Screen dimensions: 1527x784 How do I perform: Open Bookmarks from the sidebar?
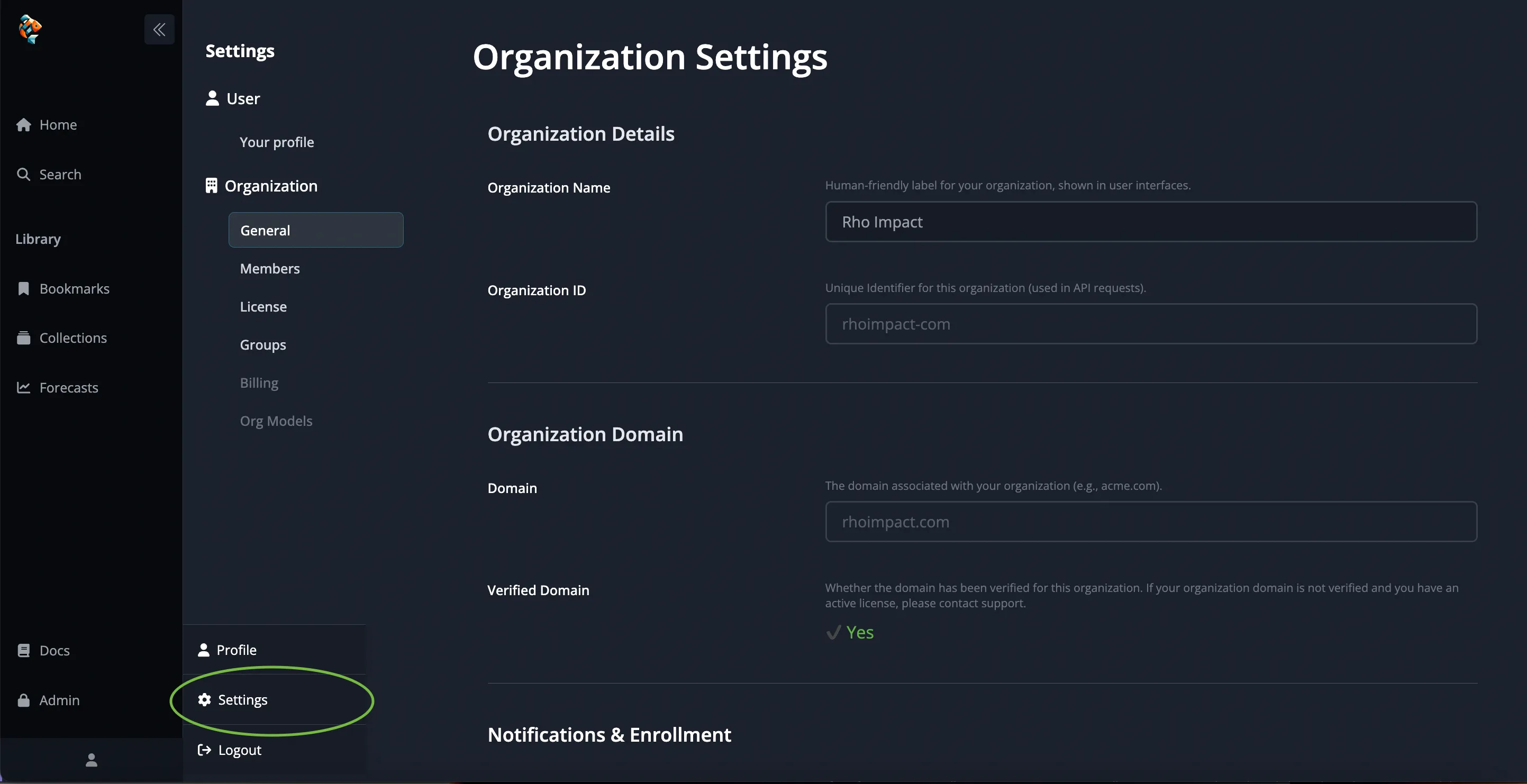[74, 288]
